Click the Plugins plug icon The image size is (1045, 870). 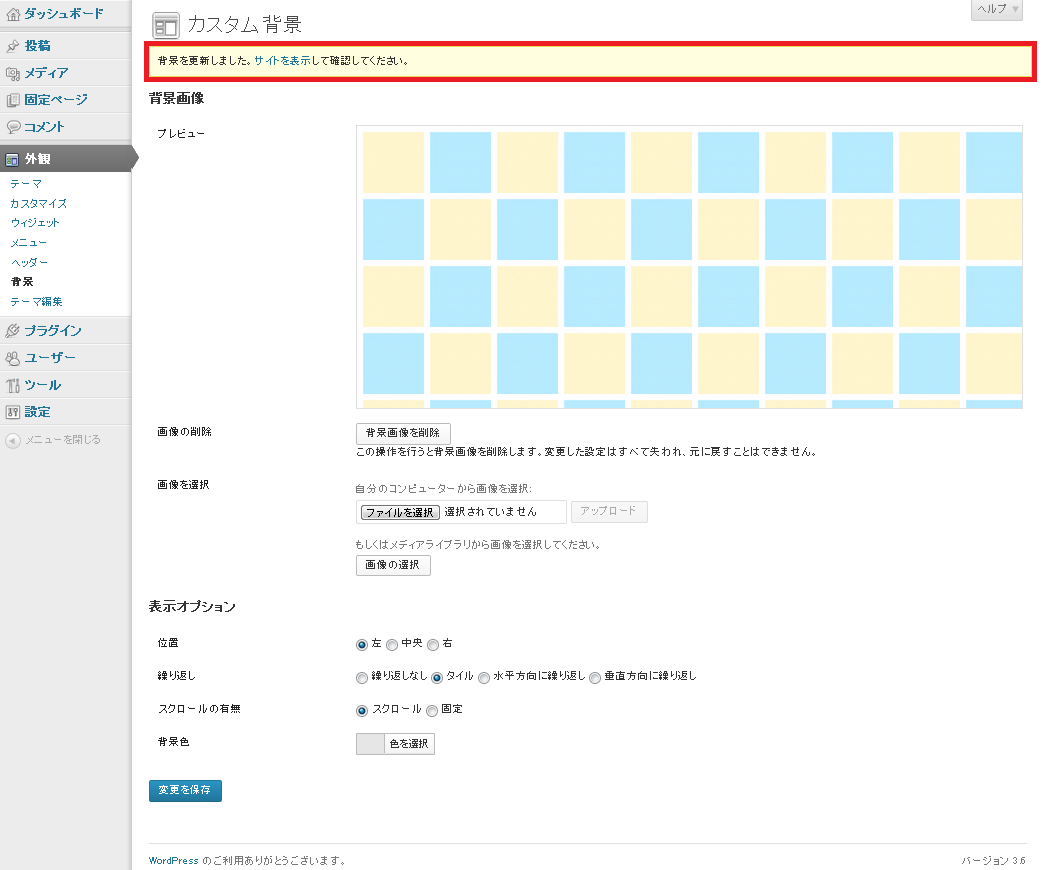pos(13,331)
